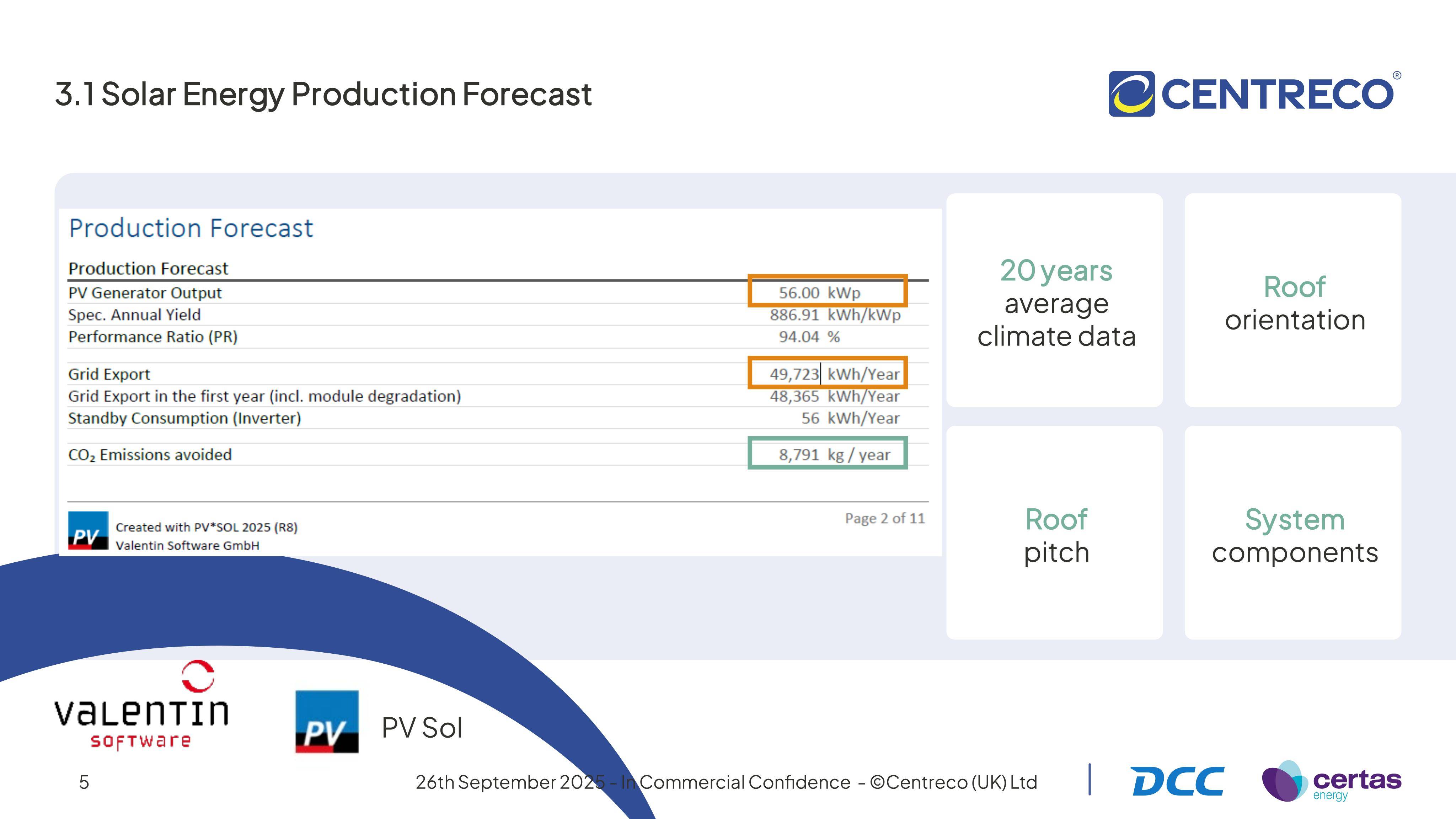The width and height of the screenshot is (1456, 819).
Task: Click the 94.04 % value
Action: click(809, 337)
